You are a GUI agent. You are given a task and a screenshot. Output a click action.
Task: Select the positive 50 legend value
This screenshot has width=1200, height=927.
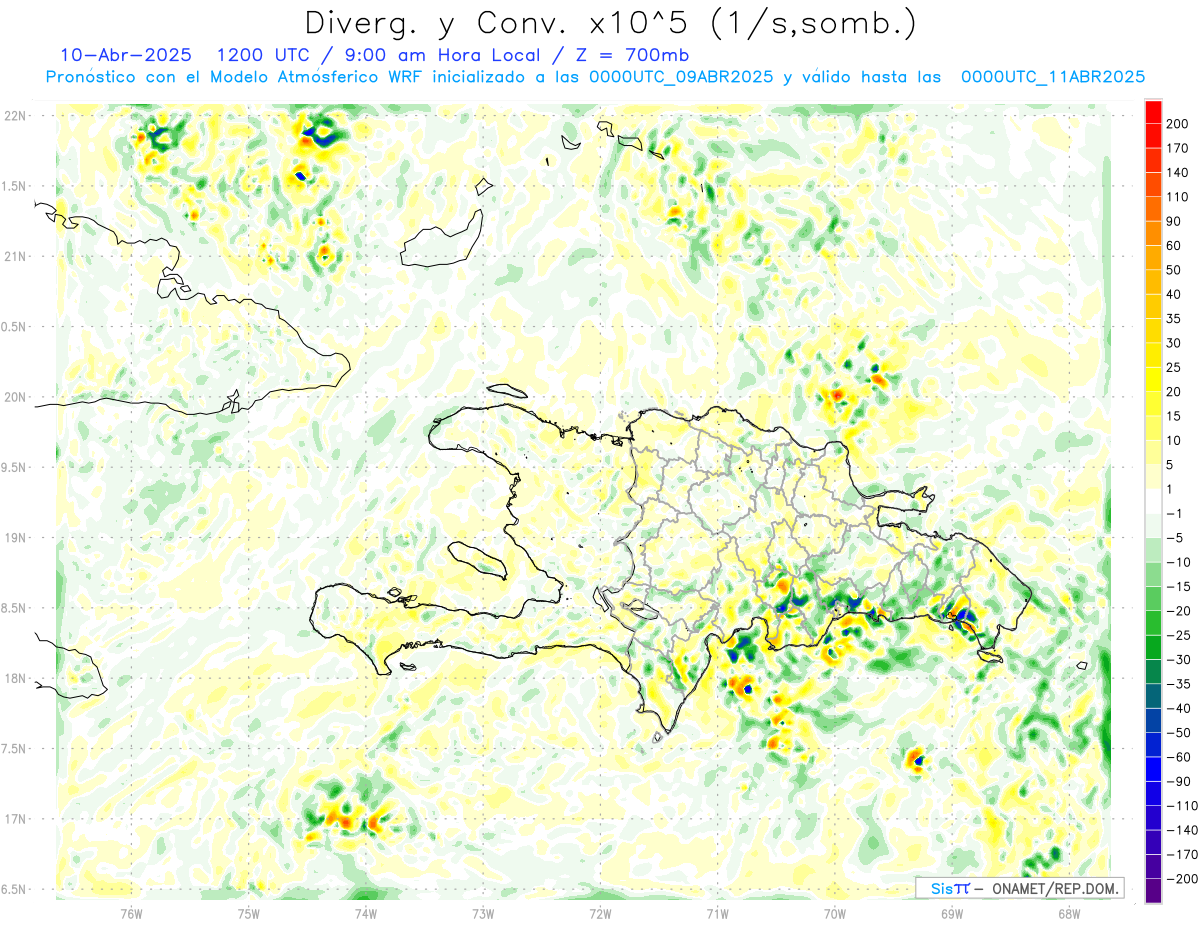tap(1174, 270)
